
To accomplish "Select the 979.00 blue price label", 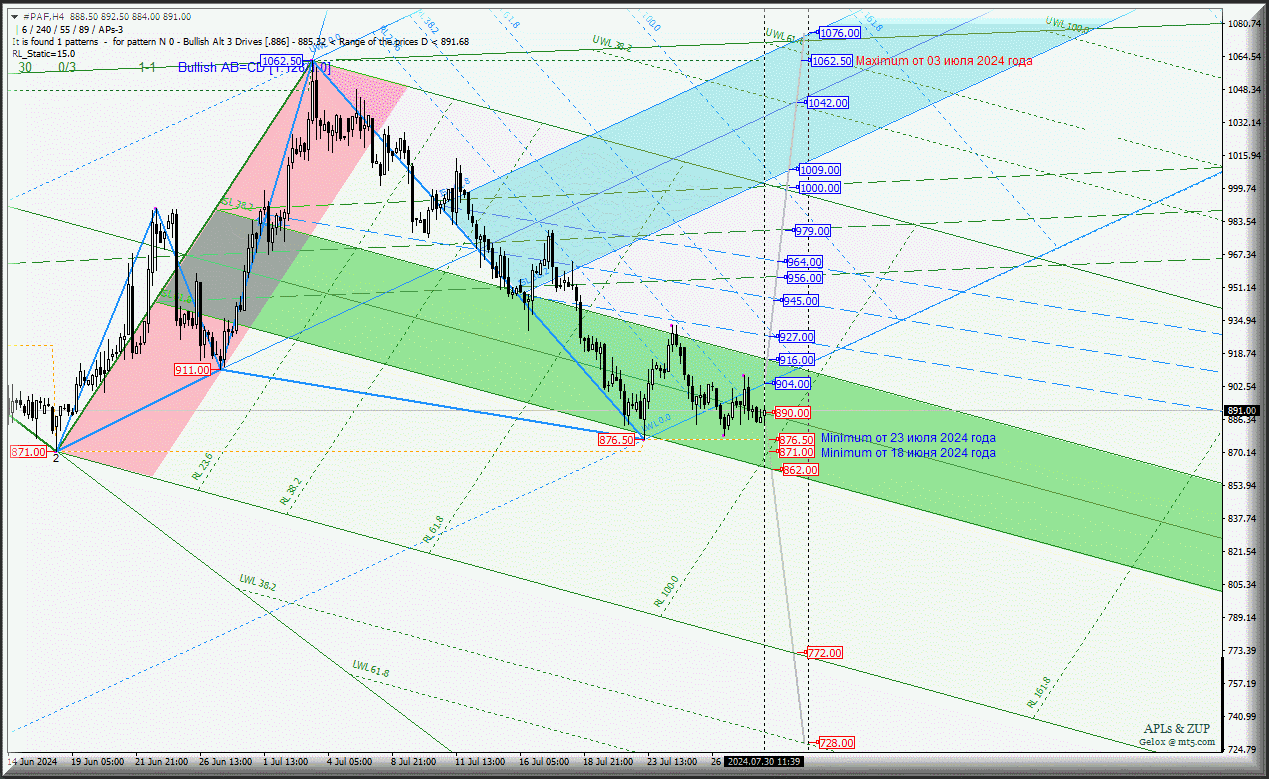I will click(x=812, y=231).
